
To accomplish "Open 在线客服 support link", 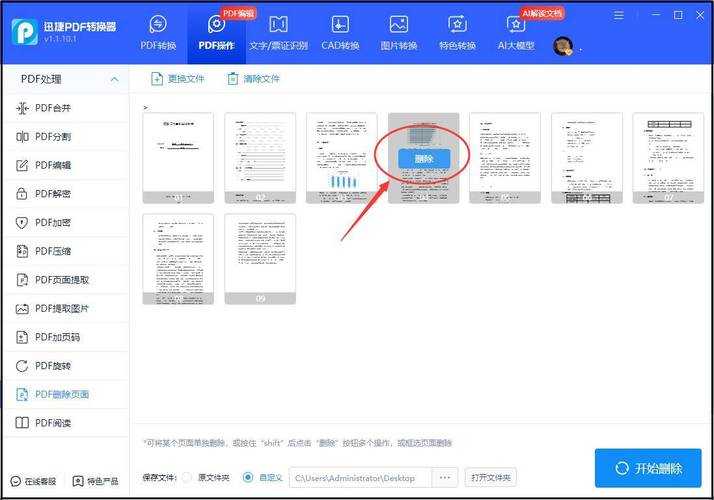I will [x=33, y=481].
